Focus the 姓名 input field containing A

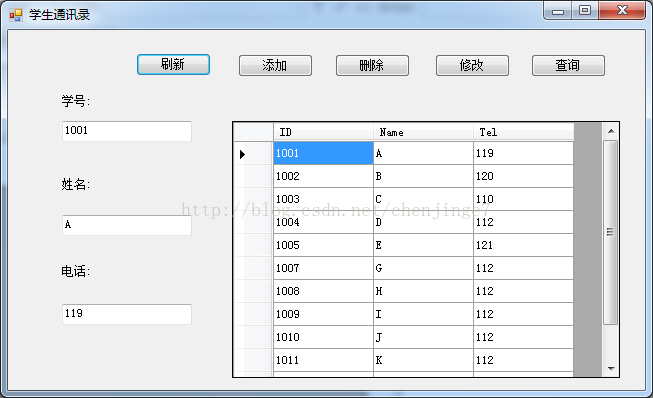(127, 225)
